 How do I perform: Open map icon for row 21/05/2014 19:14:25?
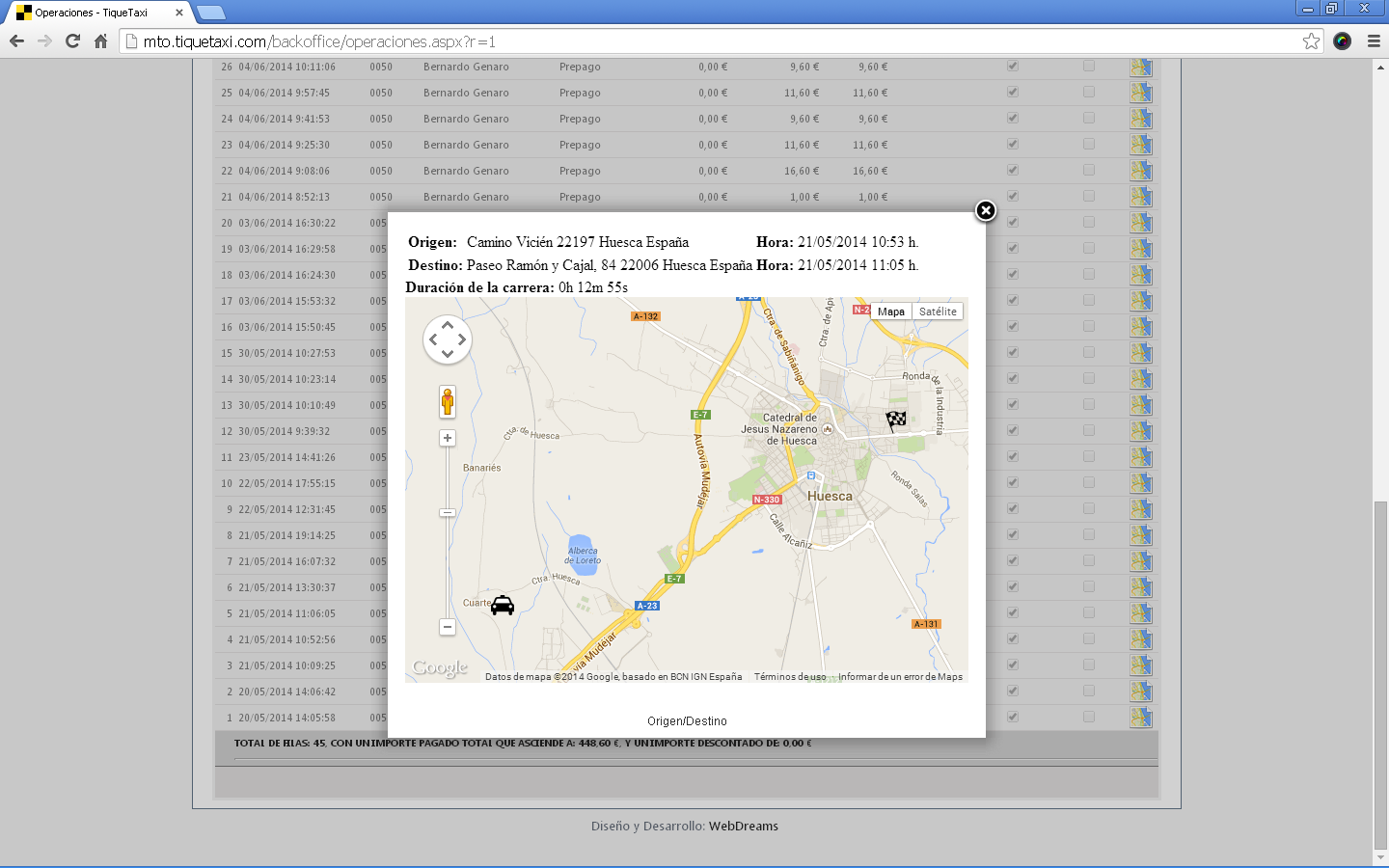(1141, 535)
